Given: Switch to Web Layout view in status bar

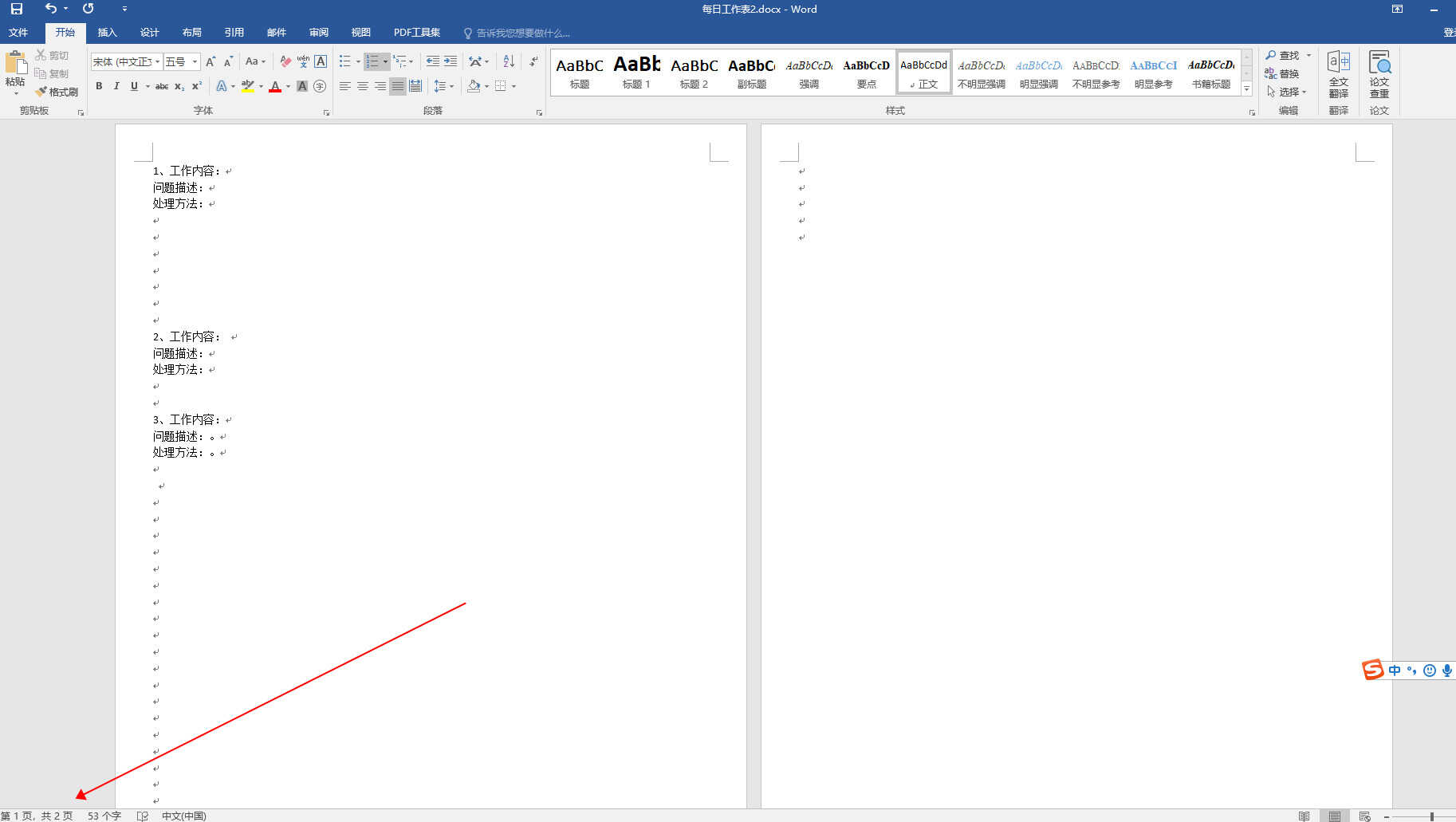Looking at the screenshot, I should coord(1364,816).
